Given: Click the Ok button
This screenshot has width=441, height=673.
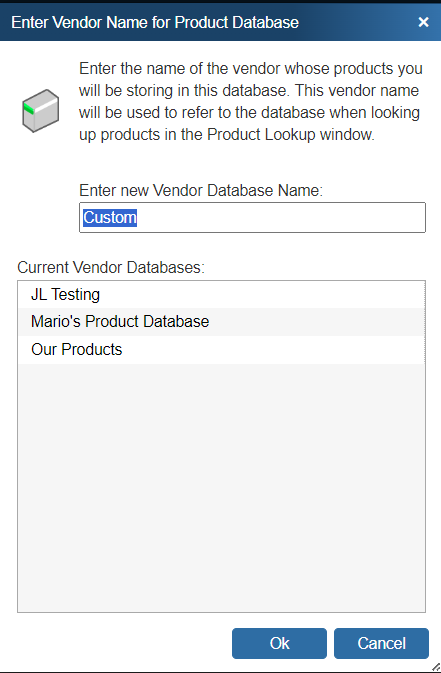Looking at the screenshot, I should tap(279, 643).
